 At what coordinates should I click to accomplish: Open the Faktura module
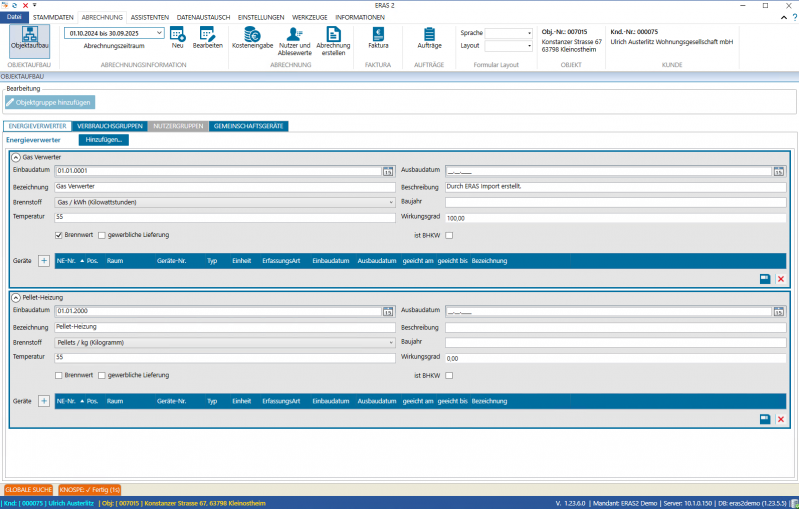click(378, 38)
